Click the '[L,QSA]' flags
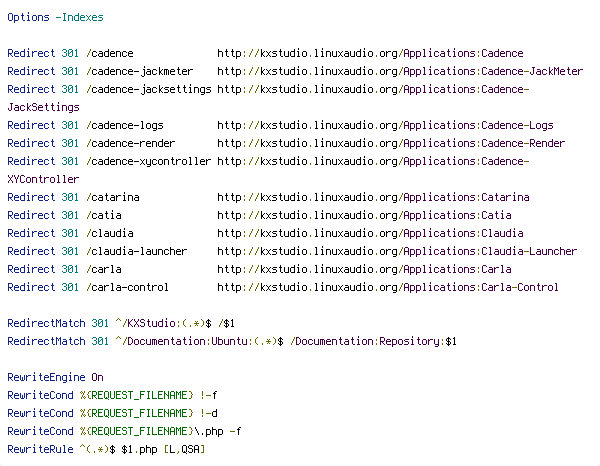Image resolution: width=600 pixels, height=466 pixels. point(184,449)
